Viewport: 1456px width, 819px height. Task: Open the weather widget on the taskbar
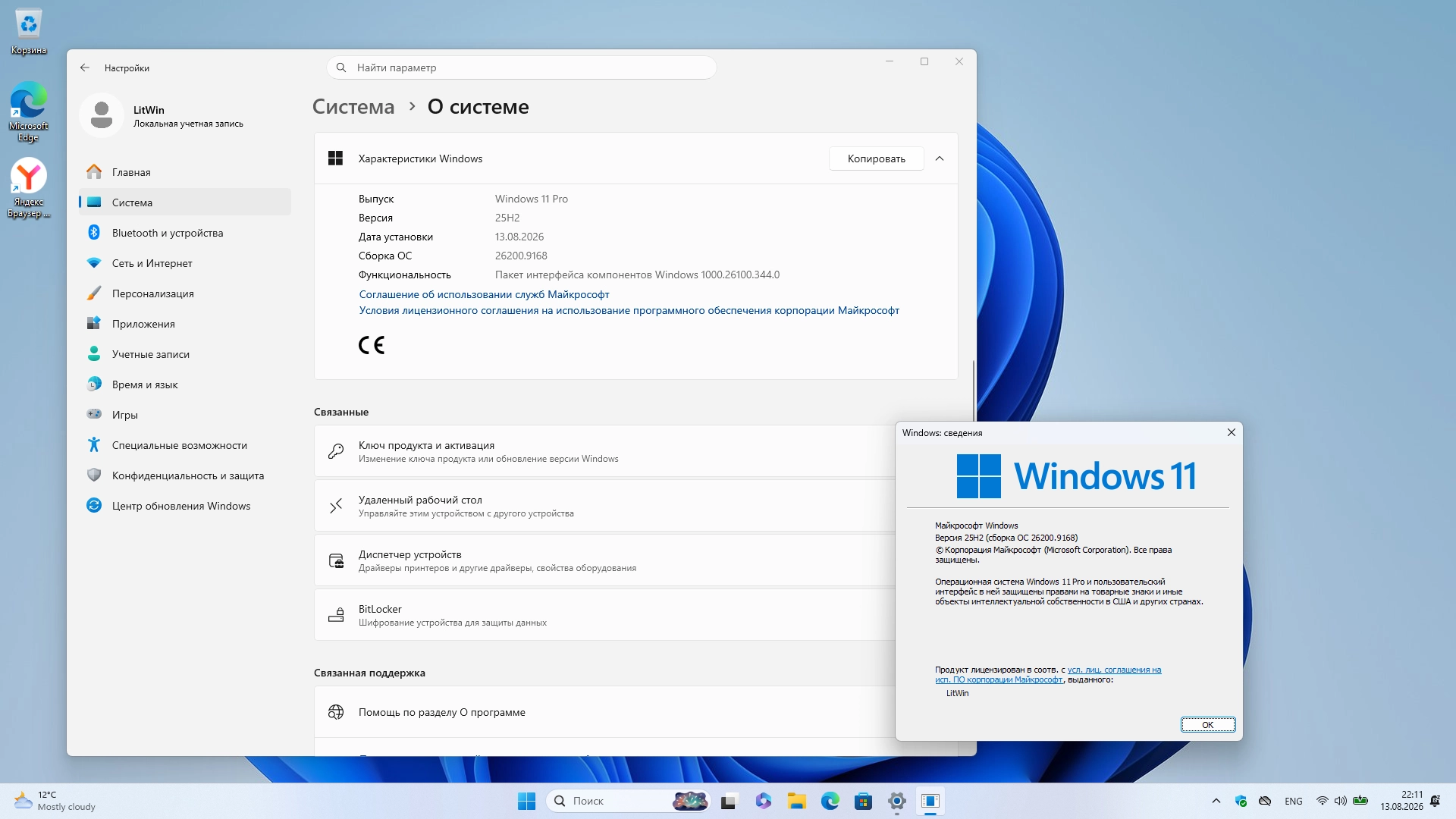(55, 801)
